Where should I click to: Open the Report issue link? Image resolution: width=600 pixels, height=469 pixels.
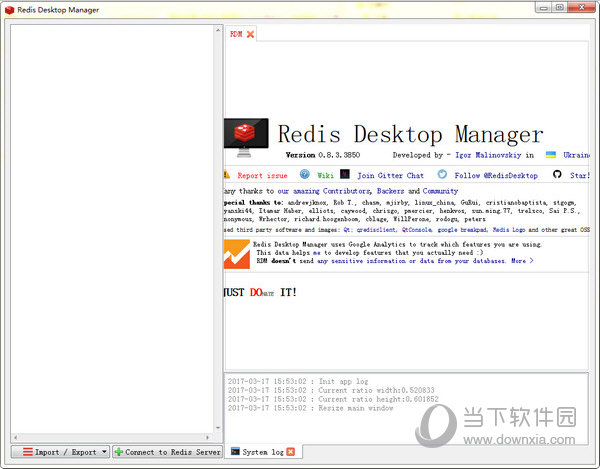(x=262, y=176)
